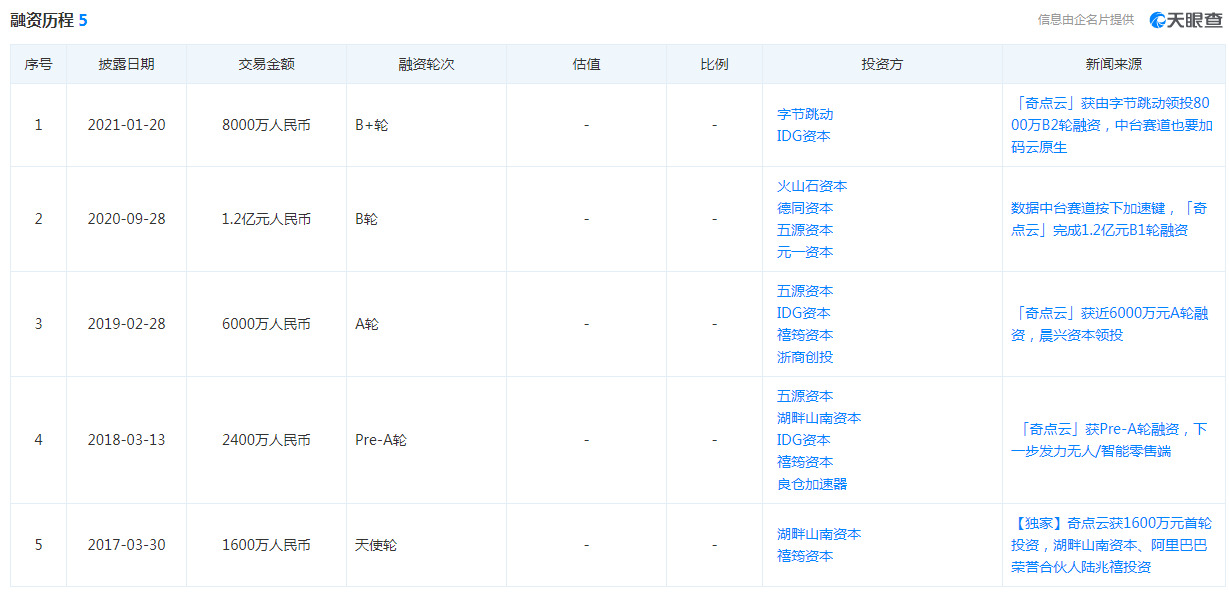Open the 字节跳动 investor link
The height and width of the screenshot is (597, 1229).
[805, 114]
